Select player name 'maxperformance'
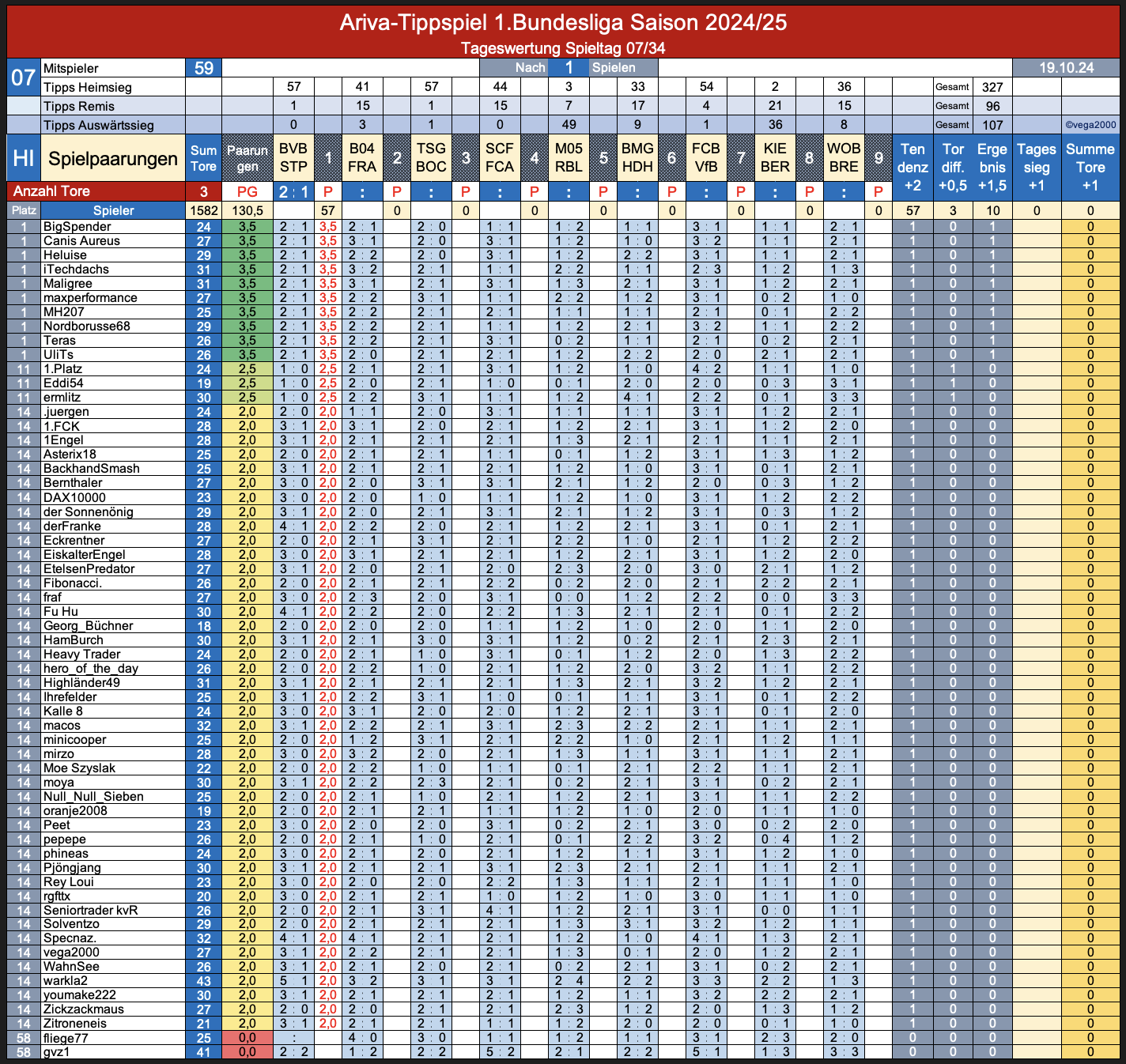 point(90,298)
